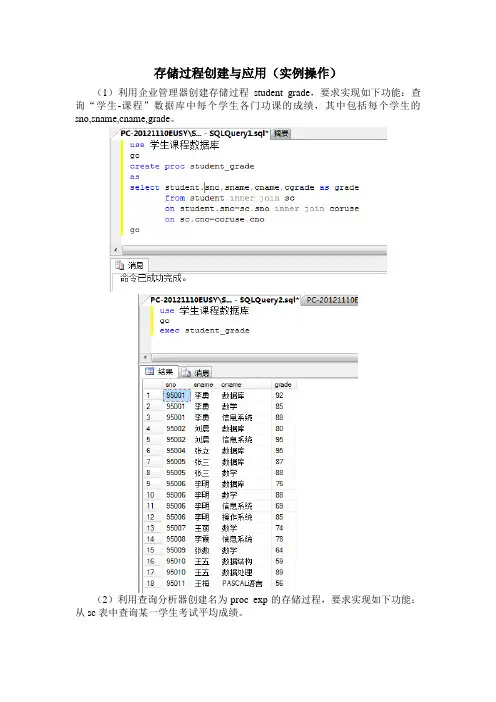Screen dimensions: 496x702
Task: Open the 摘要 tab
Action: tap(282, 133)
